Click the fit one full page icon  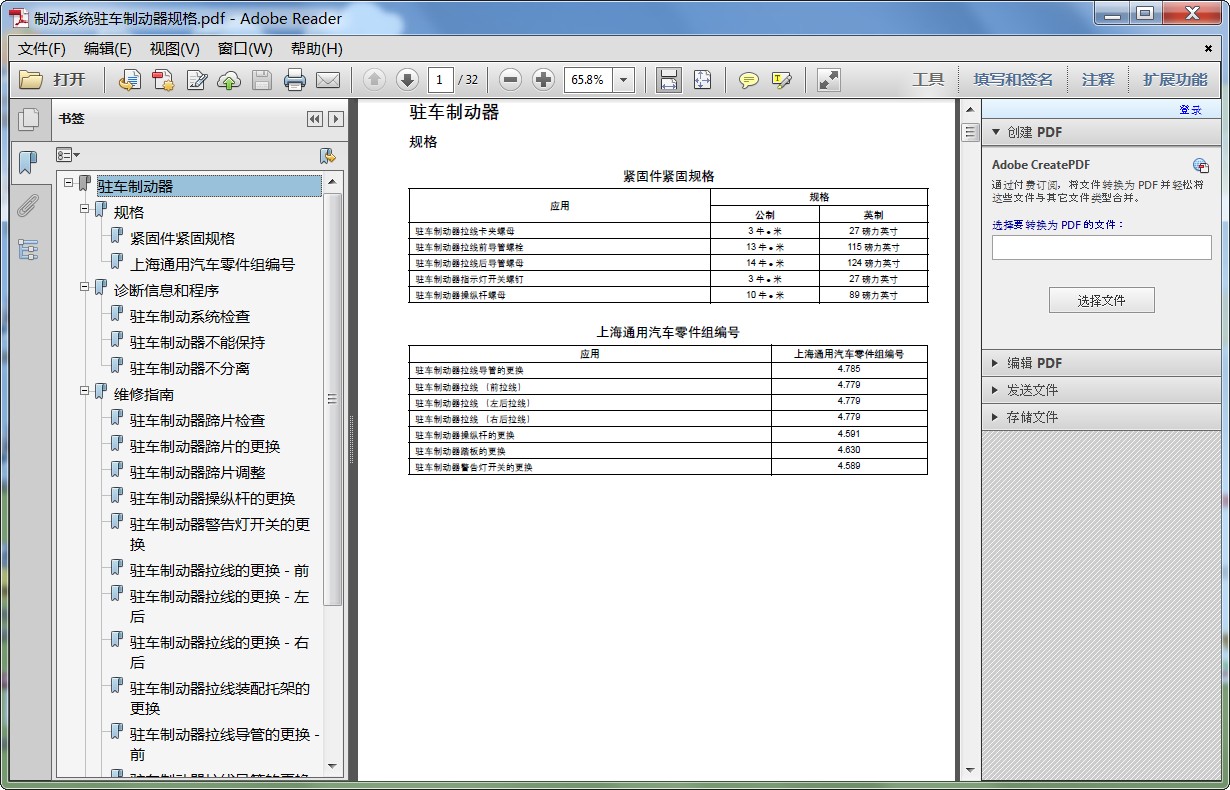tap(702, 80)
